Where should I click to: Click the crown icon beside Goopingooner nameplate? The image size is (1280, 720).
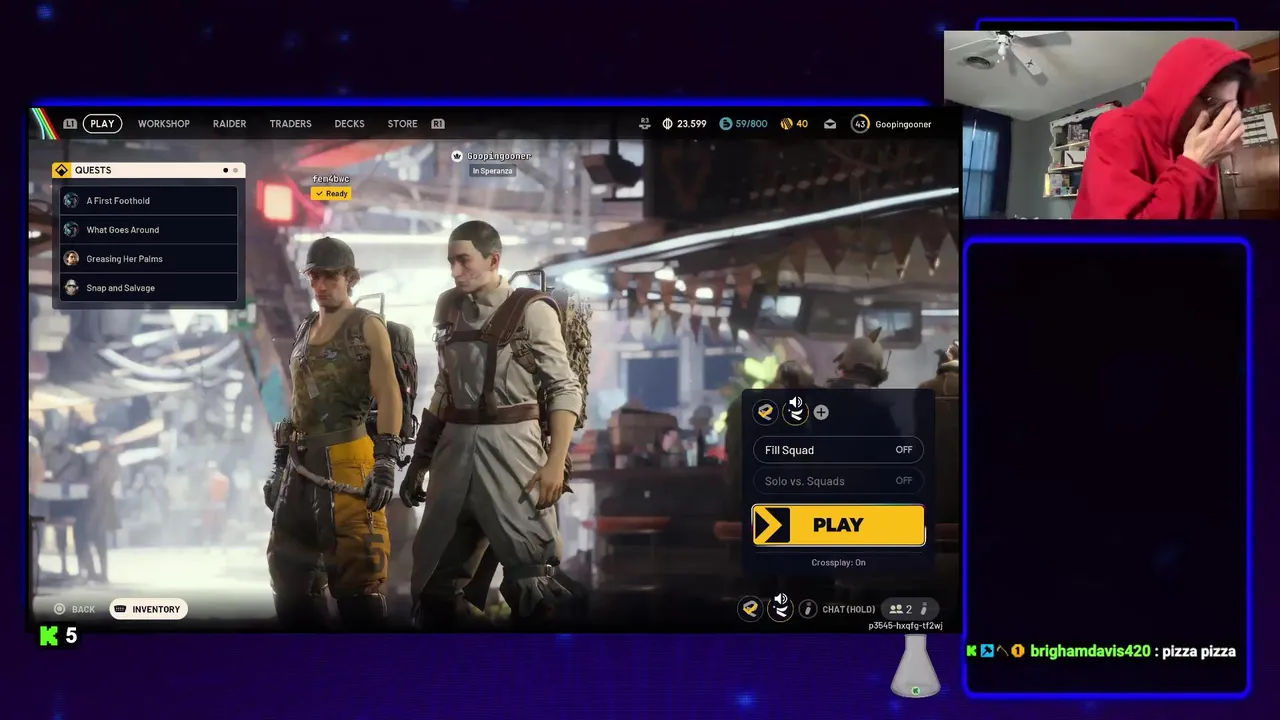(457, 156)
